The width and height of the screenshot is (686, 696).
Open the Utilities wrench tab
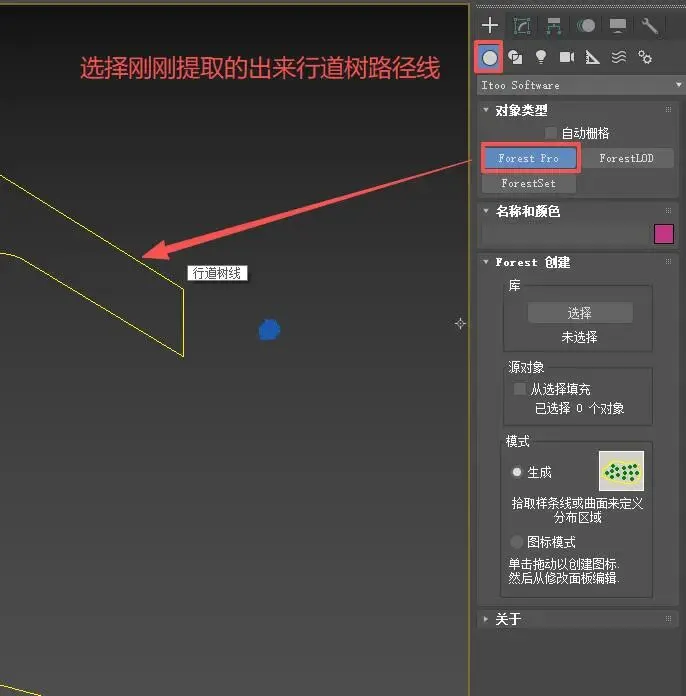click(x=650, y=26)
